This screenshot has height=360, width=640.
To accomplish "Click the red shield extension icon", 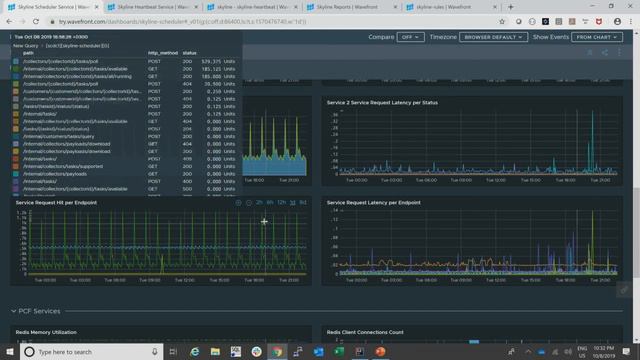I will (599, 22).
